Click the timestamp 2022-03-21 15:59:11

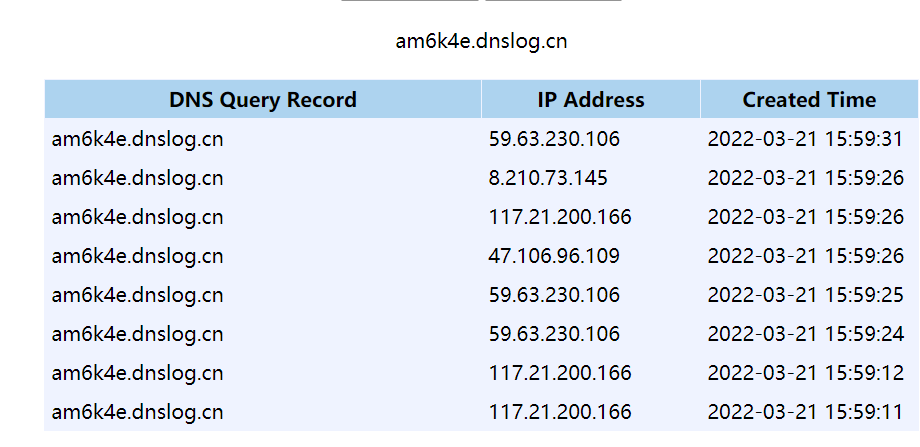805,412
